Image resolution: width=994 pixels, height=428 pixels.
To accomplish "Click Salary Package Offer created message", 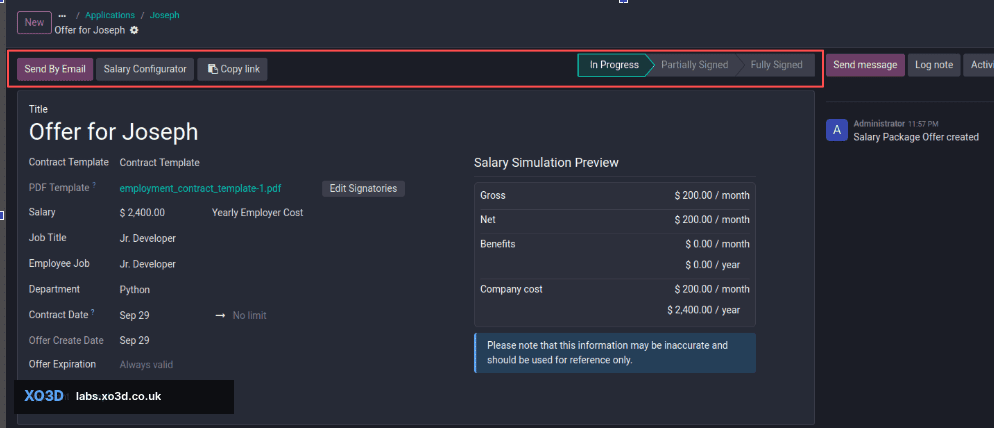I will pyautogui.click(x=916, y=137).
